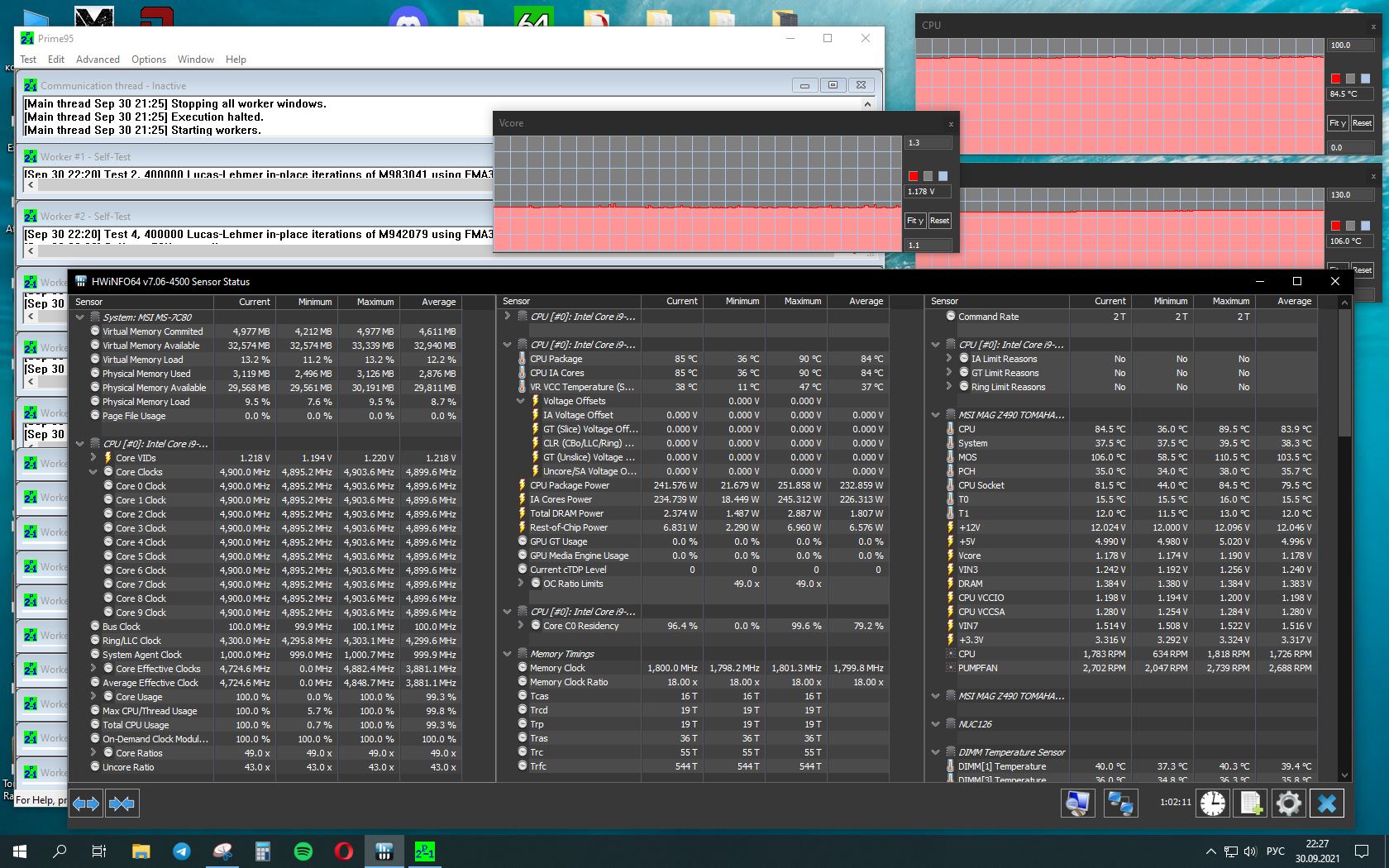Collapse the Memory Timings group

point(508,654)
